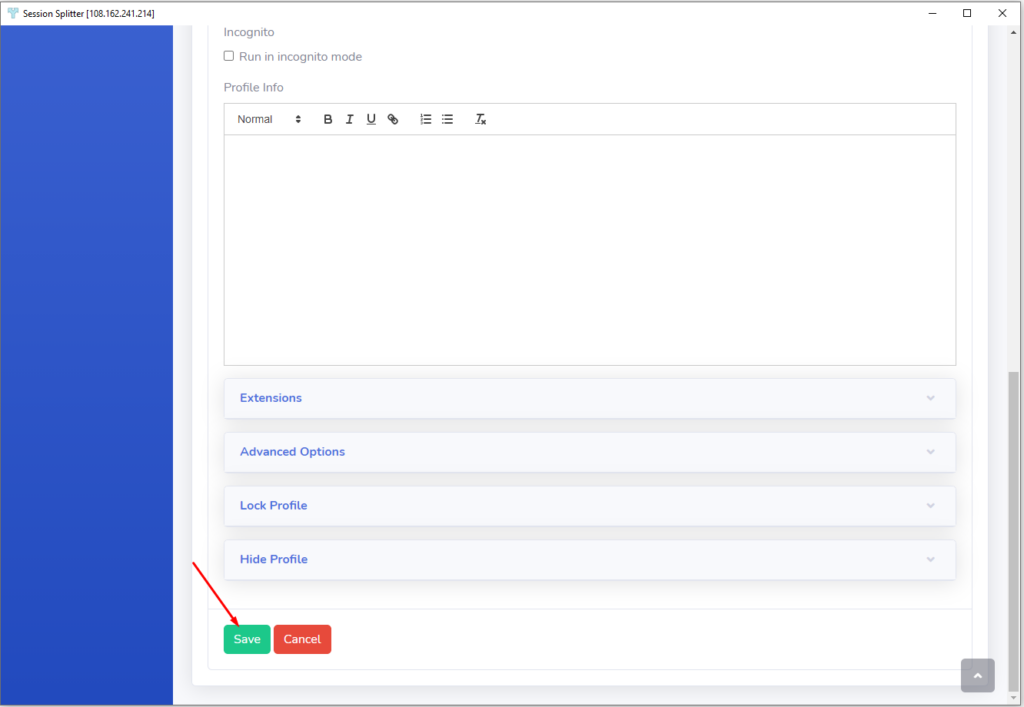1024x707 pixels.
Task: Expand the Extensions section
Action: click(590, 398)
